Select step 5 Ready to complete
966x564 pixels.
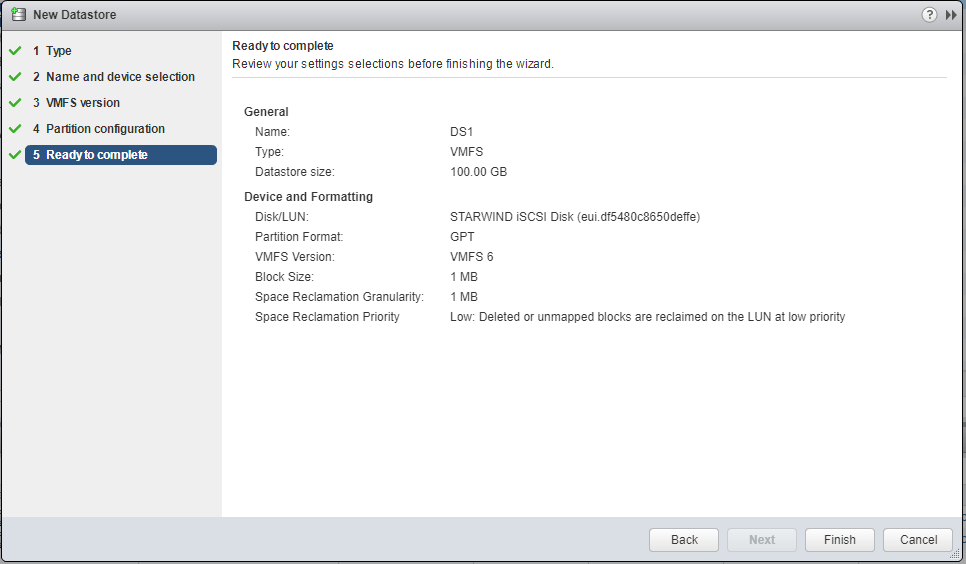pyautogui.click(x=96, y=155)
